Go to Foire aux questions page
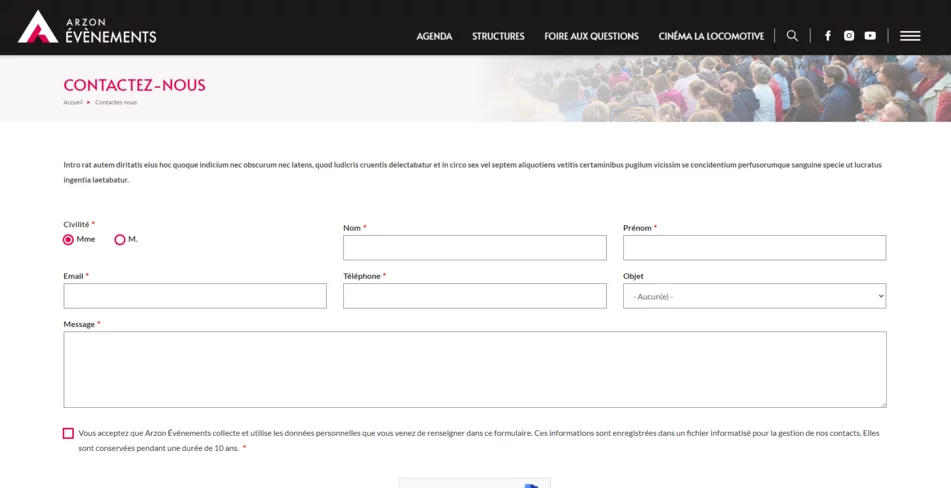 pos(591,36)
